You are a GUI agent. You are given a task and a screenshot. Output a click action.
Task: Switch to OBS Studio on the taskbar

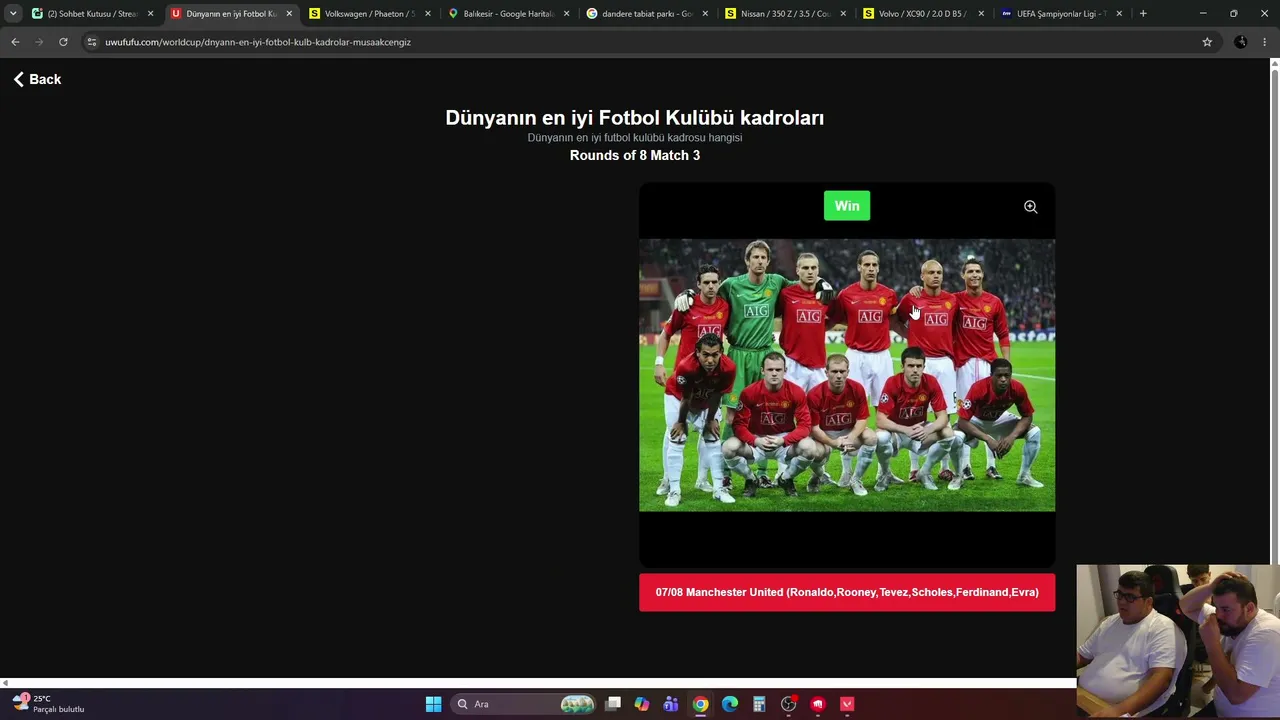pyautogui.click(x=789, y=704)
